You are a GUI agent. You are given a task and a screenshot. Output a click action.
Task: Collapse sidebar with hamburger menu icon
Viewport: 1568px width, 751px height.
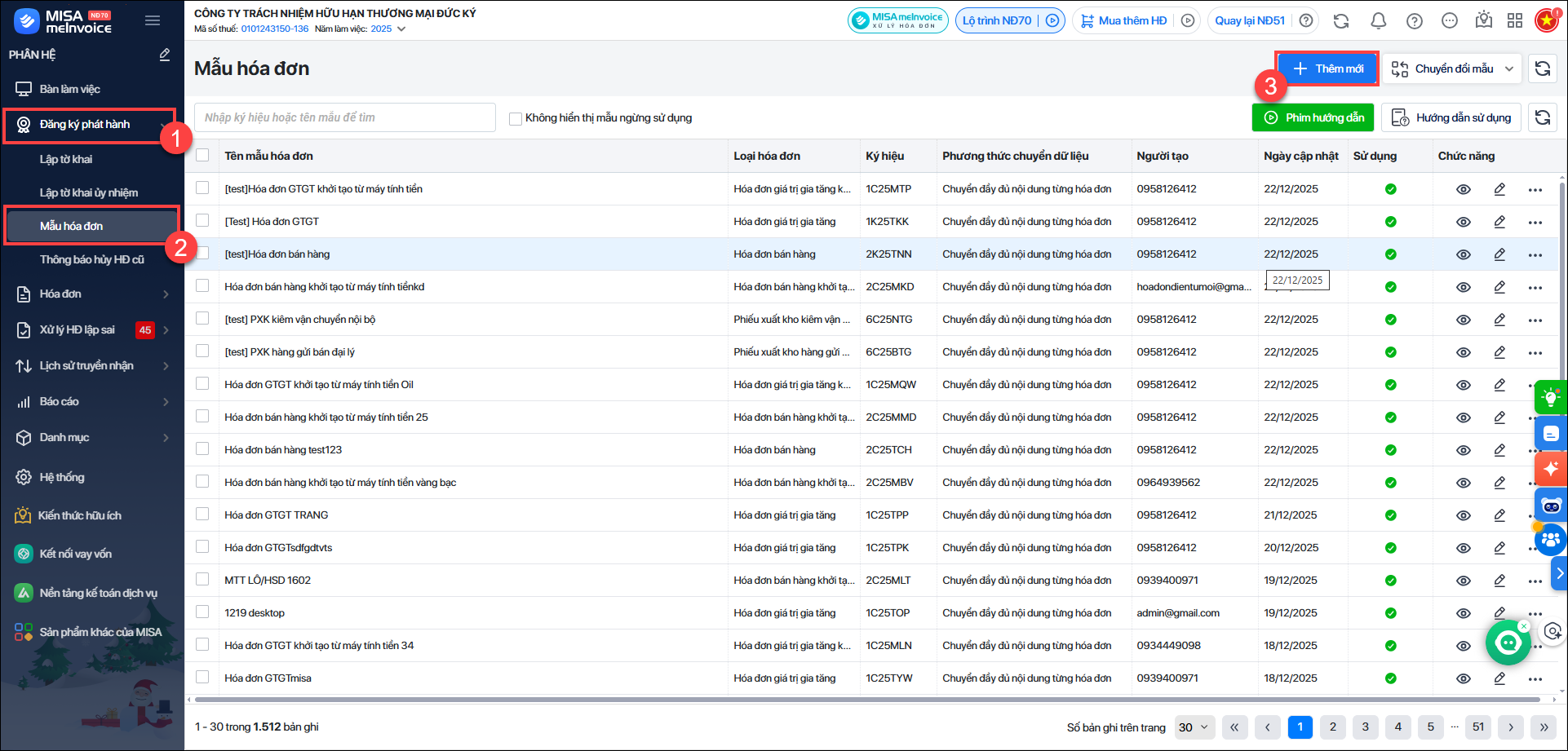pos(153,20)
